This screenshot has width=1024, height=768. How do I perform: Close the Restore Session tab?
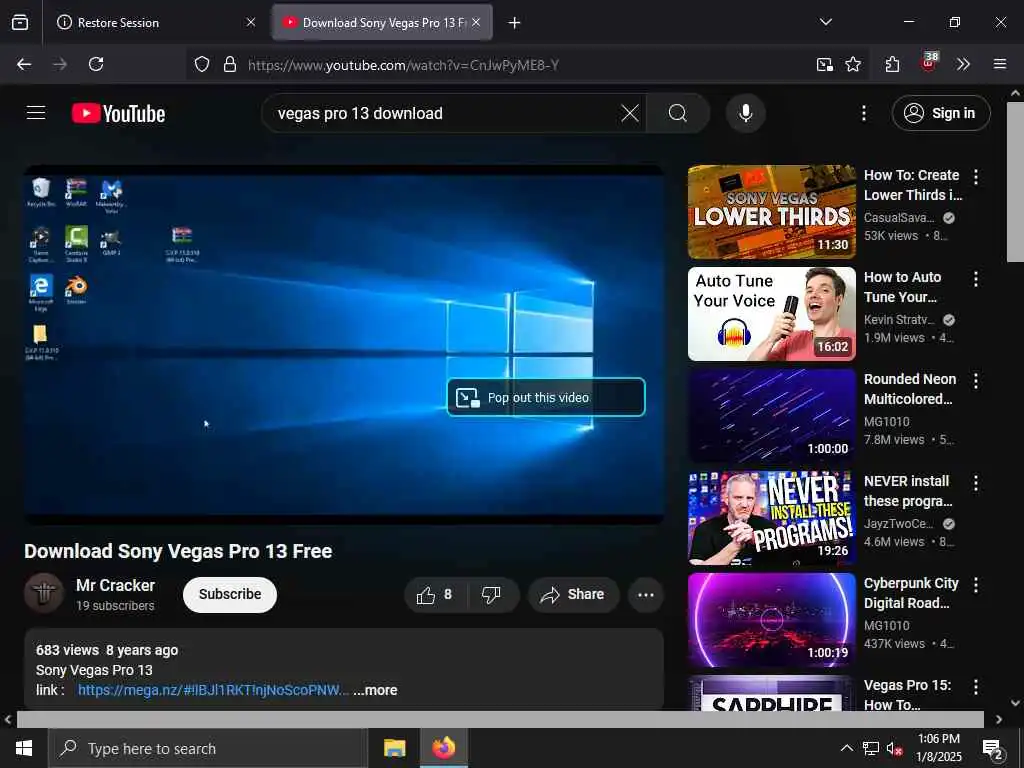pyautogui.click(x=250, y=22)
